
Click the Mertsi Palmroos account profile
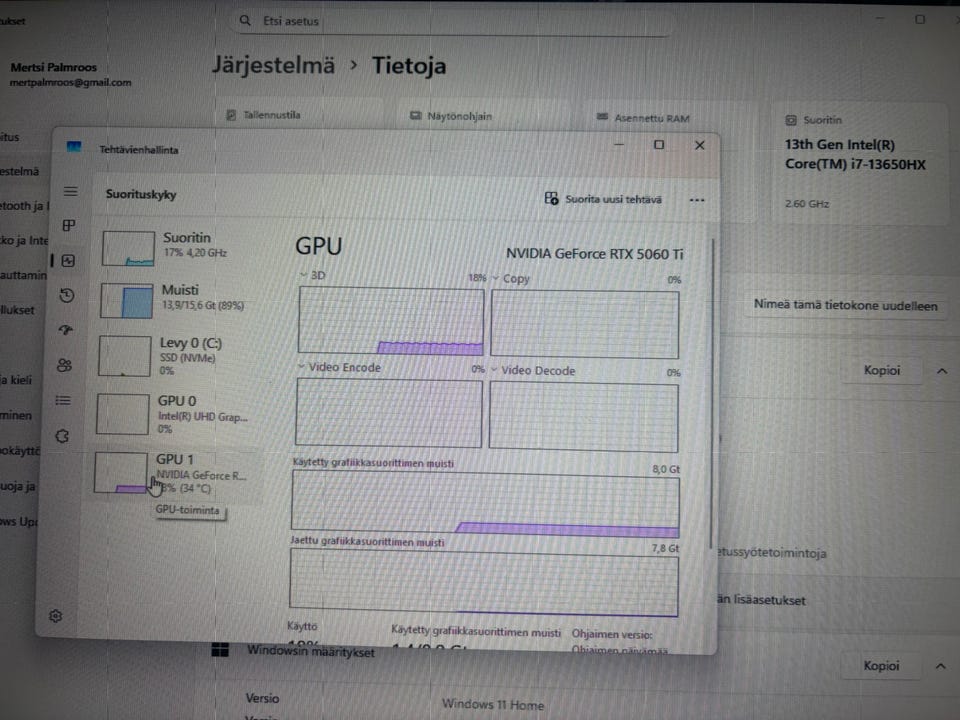point(70,74)
